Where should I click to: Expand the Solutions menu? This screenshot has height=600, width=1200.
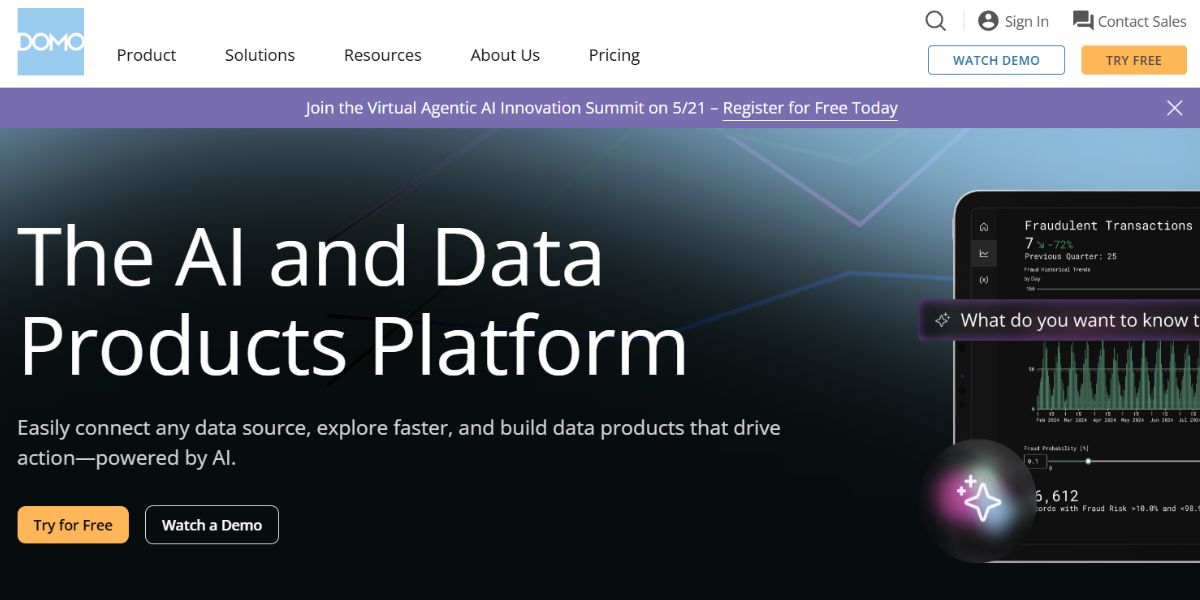[x=260, y=55]
